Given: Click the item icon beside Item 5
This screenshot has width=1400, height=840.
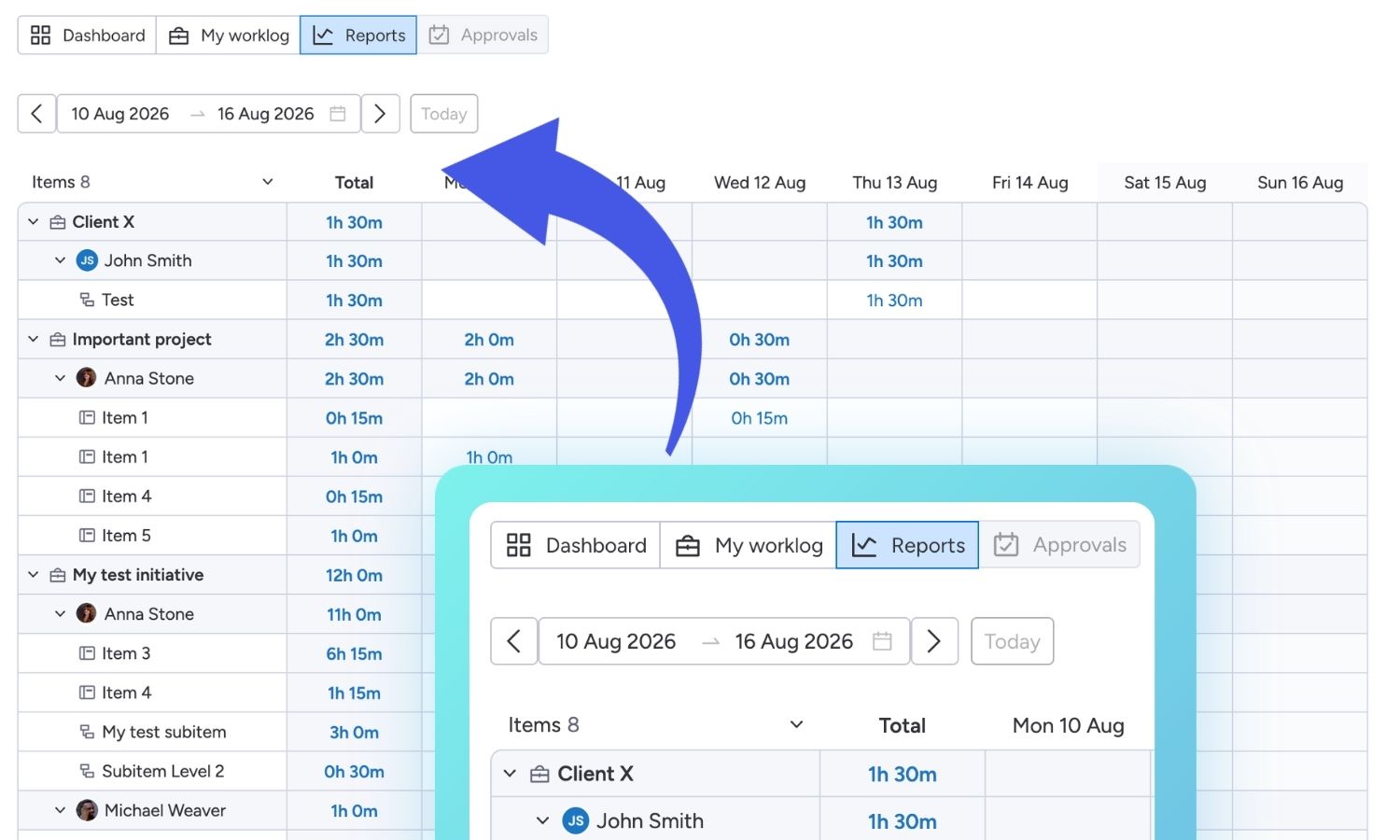Looking at the screenshot, I should pyautogui.click(x=87, y=536).
